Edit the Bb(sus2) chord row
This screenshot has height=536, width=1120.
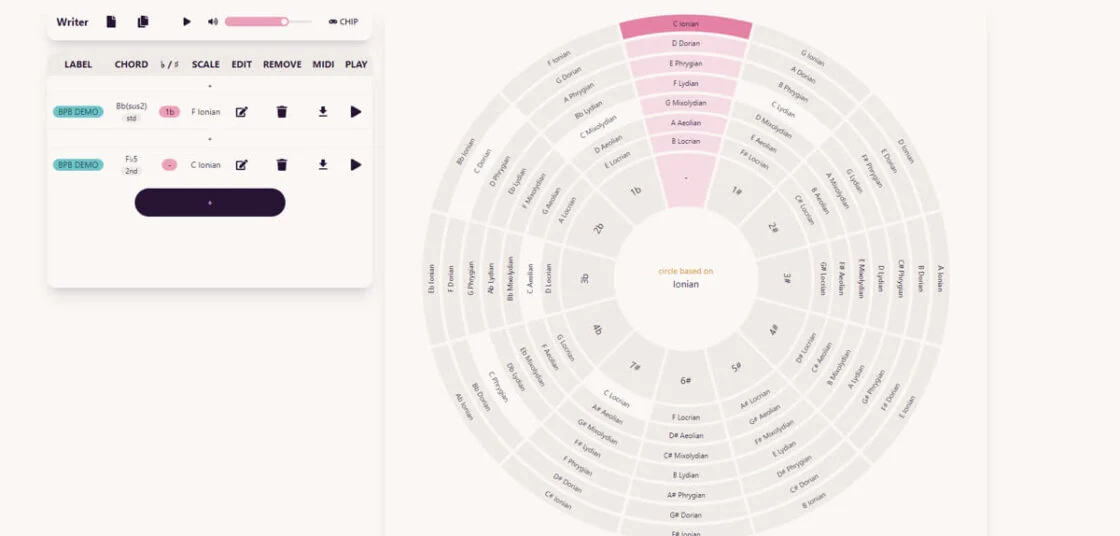(241, 112)
